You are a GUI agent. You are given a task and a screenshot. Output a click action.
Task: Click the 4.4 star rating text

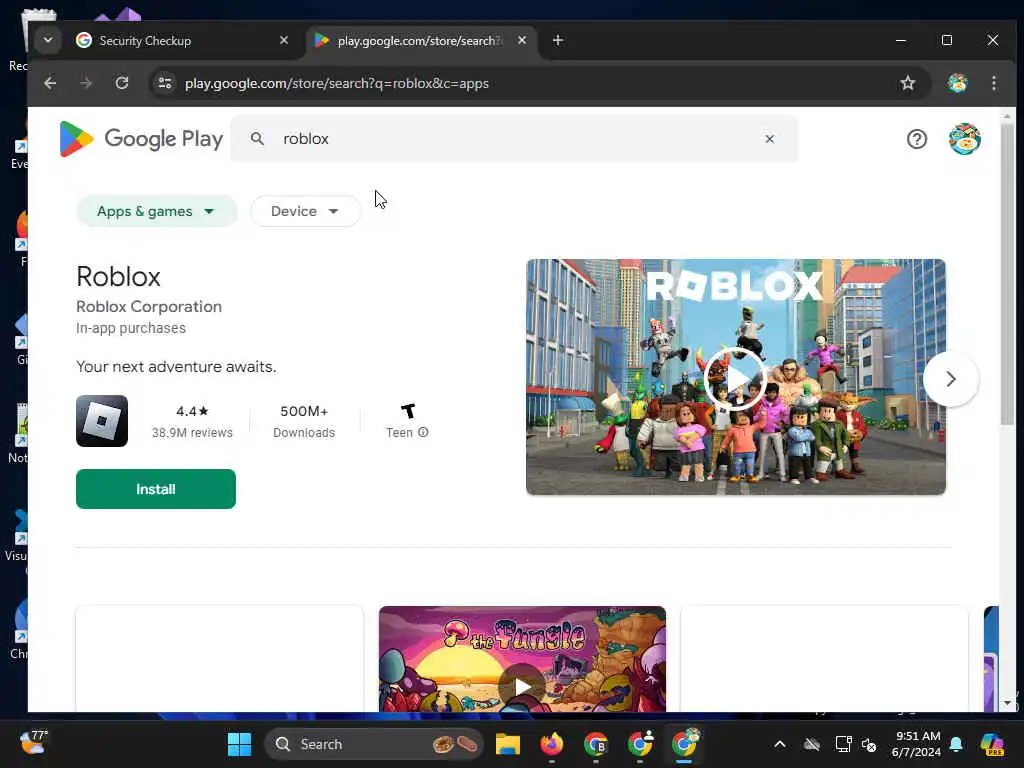pos(192,411)
